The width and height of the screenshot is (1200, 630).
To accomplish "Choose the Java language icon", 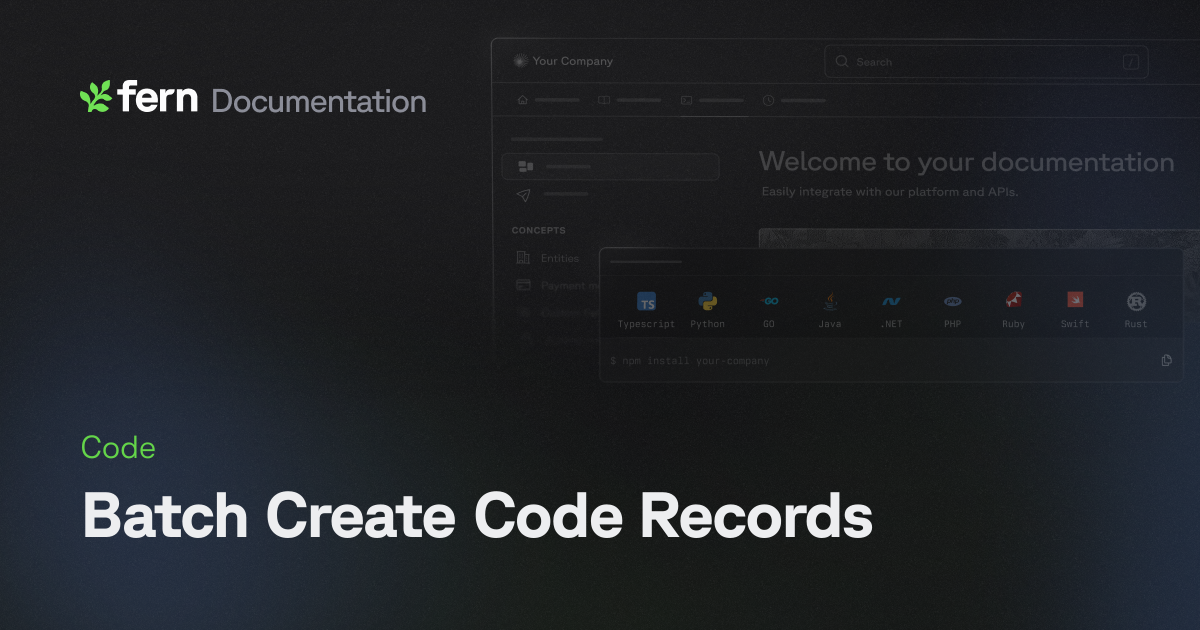I will click(830, 301).
